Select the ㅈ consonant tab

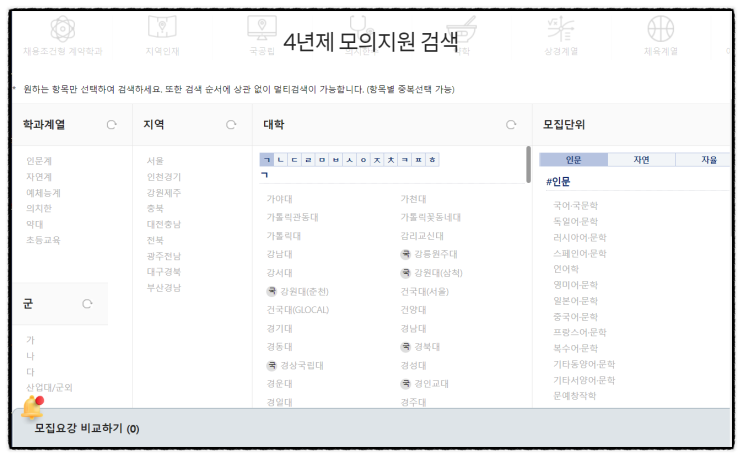[x=377, y=160]
